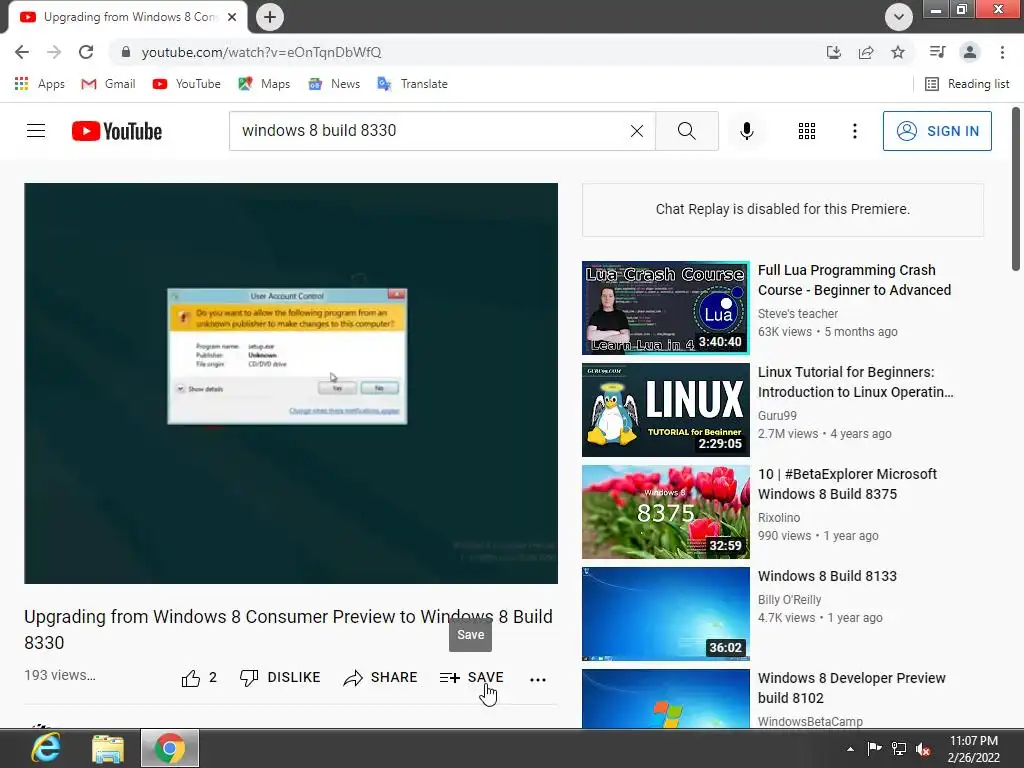Open the Windows 8 Build 8375 thumbnail
Viewport: 1024px width, 768px height.
pos(665,511)
